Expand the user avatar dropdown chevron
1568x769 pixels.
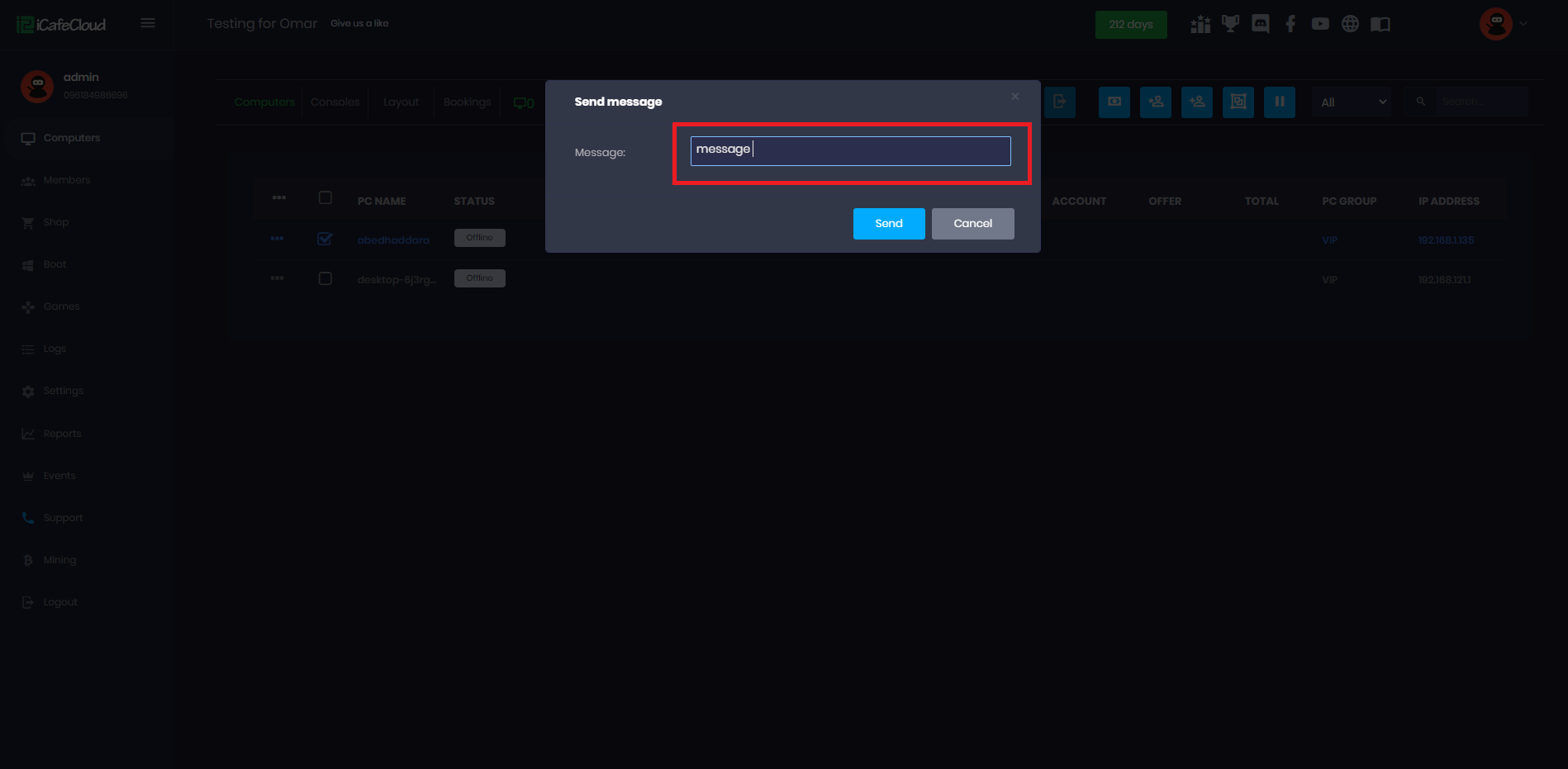[x=1523, y=24]
